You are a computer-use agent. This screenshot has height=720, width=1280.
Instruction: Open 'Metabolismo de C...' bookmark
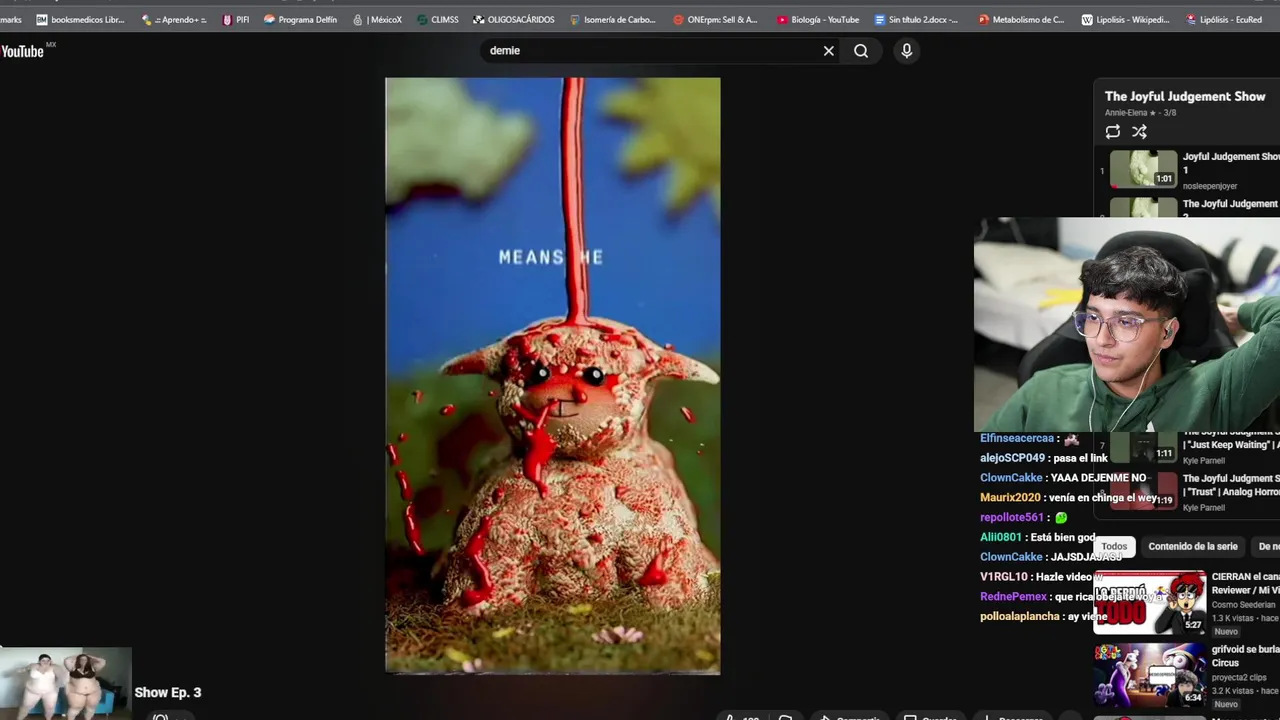[1021, 19]
